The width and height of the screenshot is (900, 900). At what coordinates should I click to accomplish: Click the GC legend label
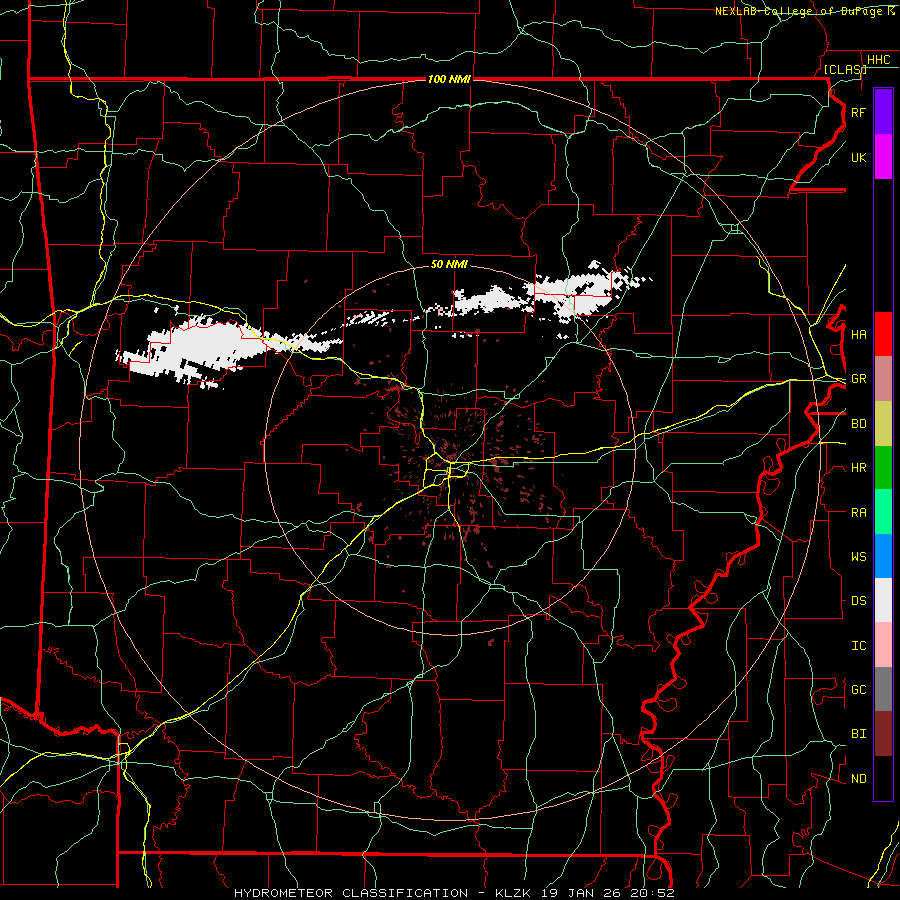point(858,690)
